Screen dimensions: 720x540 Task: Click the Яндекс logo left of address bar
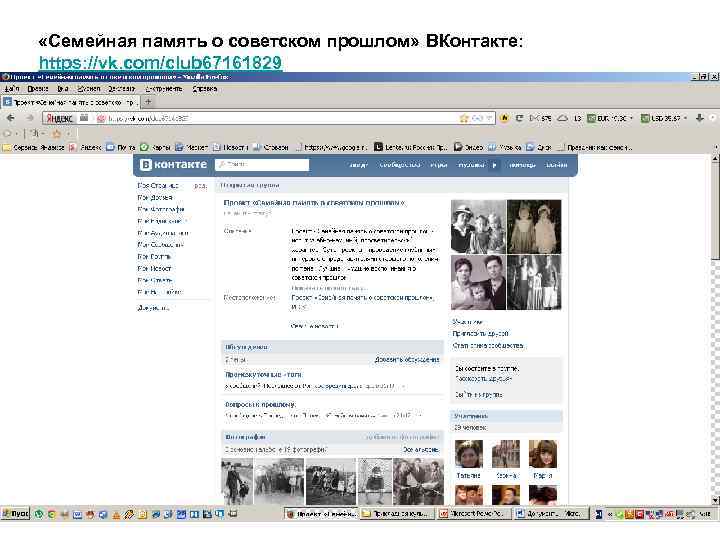click(60, 118)
